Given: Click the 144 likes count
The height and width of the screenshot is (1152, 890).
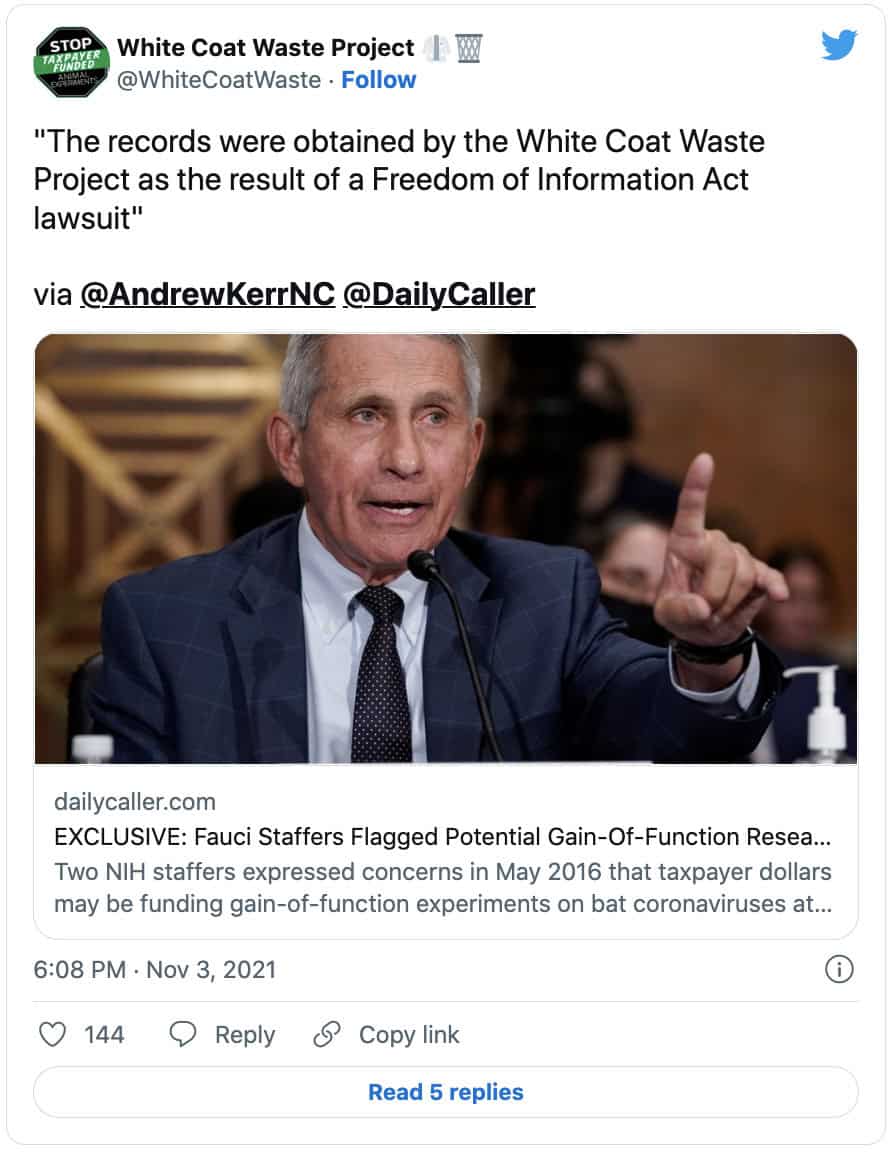Looking at the screenshot, I should (x=104, y=1034).
